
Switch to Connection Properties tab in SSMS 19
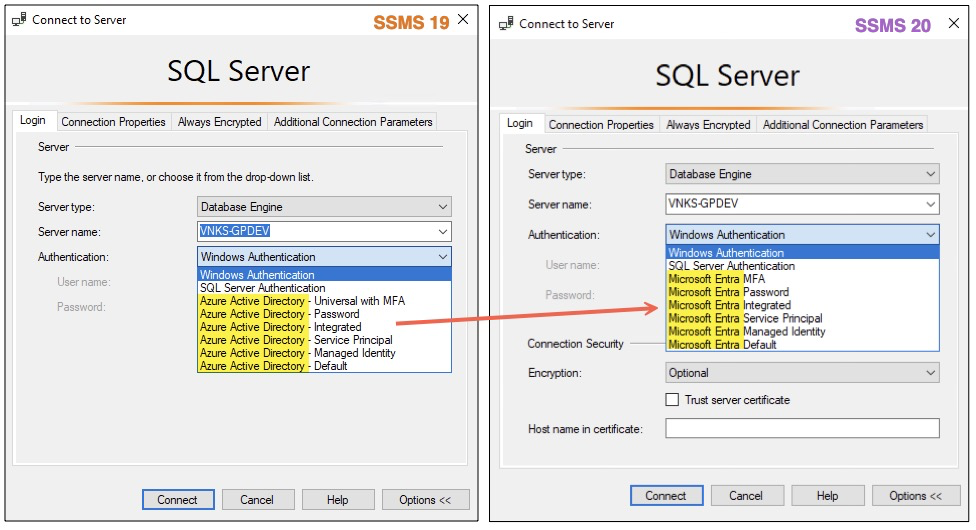pos(113,122)
